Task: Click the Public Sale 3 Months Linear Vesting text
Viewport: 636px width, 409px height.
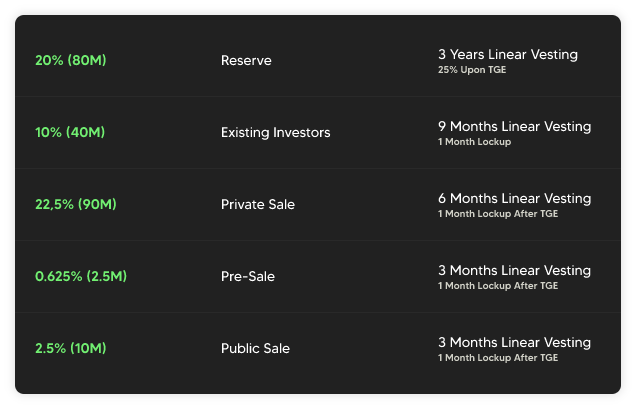Action: [514, 342]
